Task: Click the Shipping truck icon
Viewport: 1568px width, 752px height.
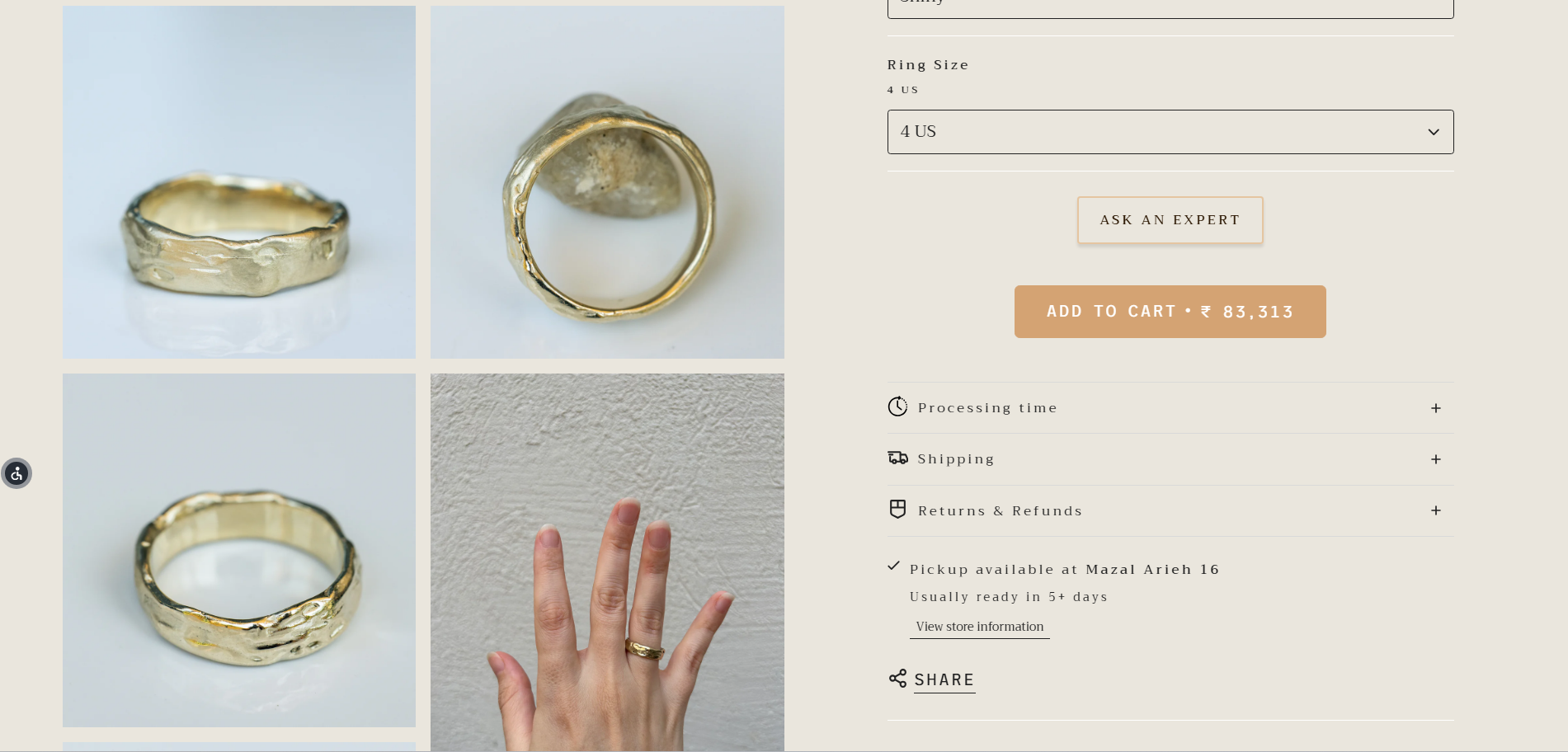Action: click(897, 458)
